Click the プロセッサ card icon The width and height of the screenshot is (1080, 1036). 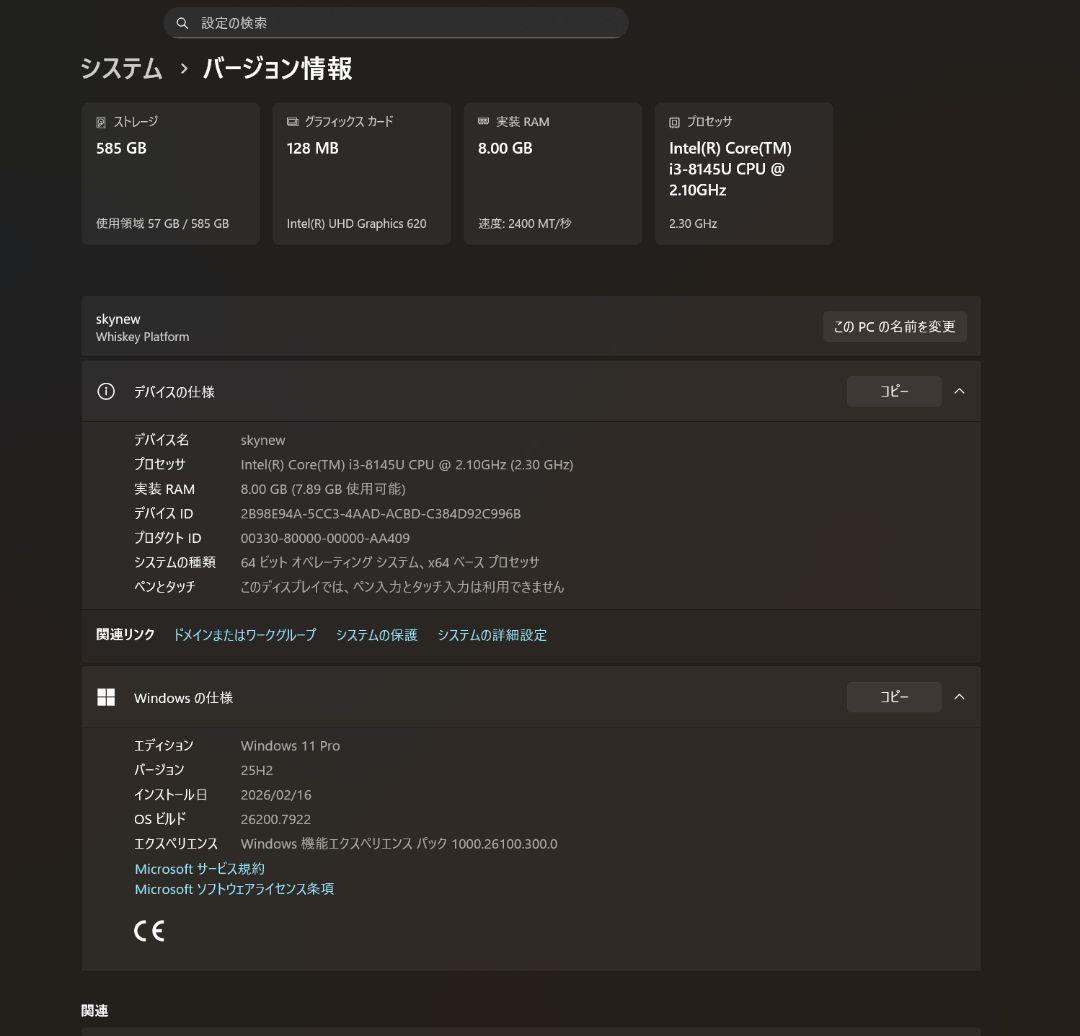tap(674, 122)
